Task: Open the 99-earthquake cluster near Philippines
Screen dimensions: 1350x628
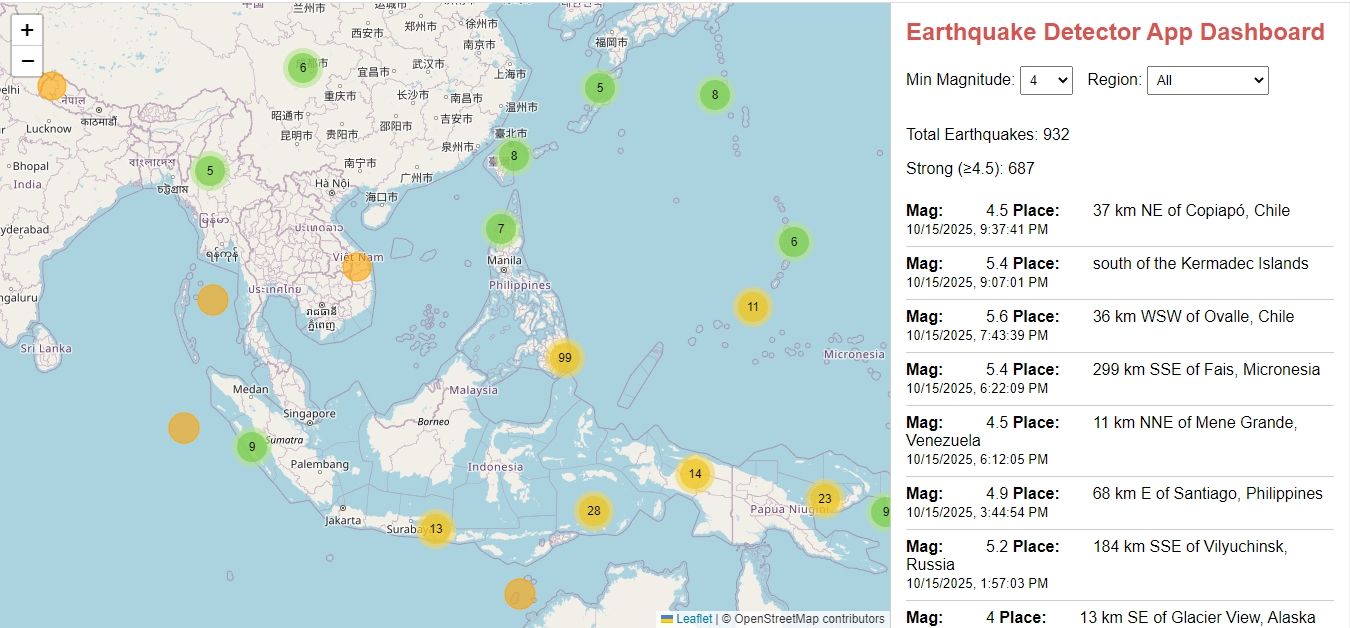Action: click(564, 358)
